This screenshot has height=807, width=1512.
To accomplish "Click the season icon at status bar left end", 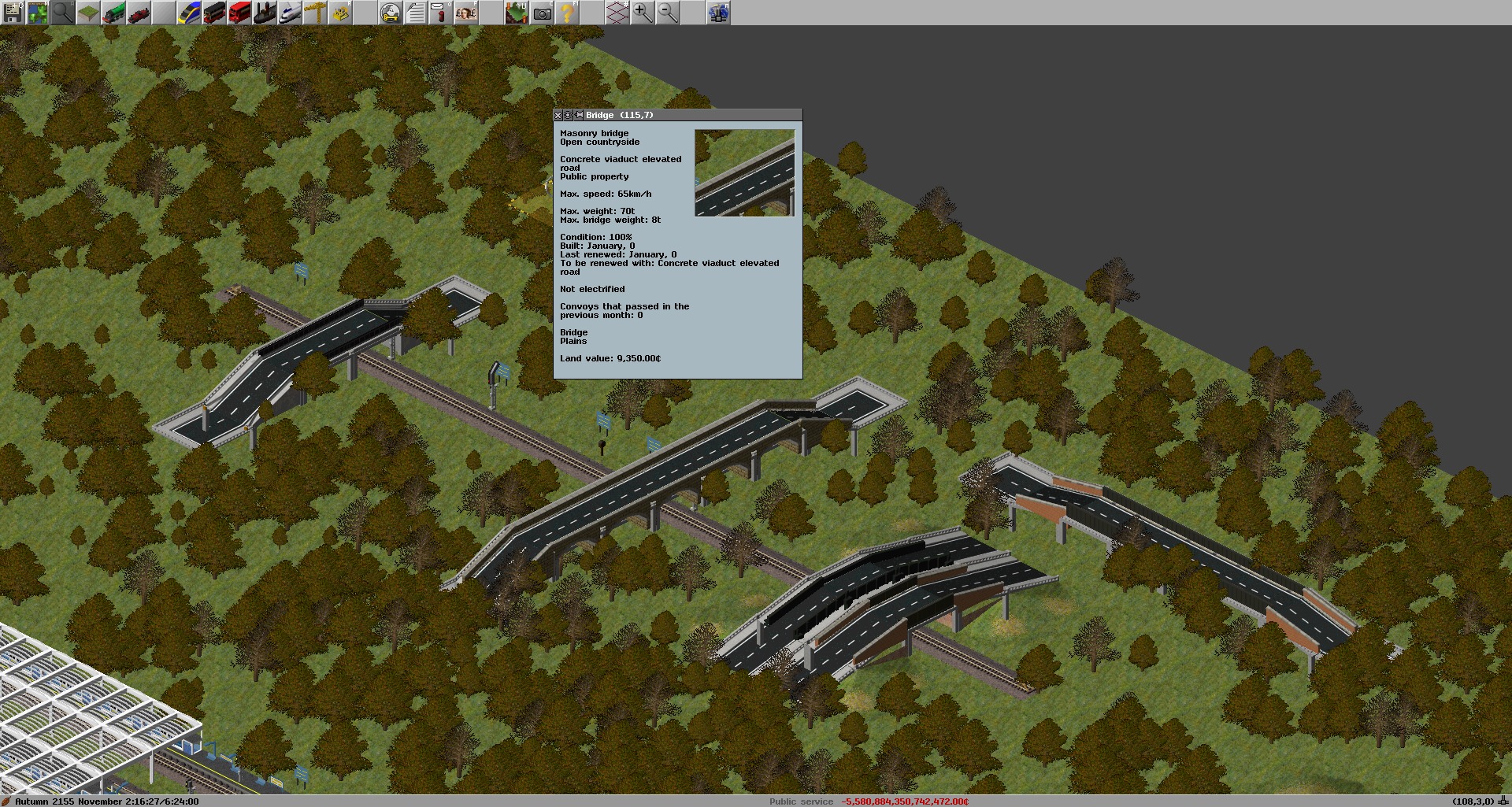I will click(6, 801).
